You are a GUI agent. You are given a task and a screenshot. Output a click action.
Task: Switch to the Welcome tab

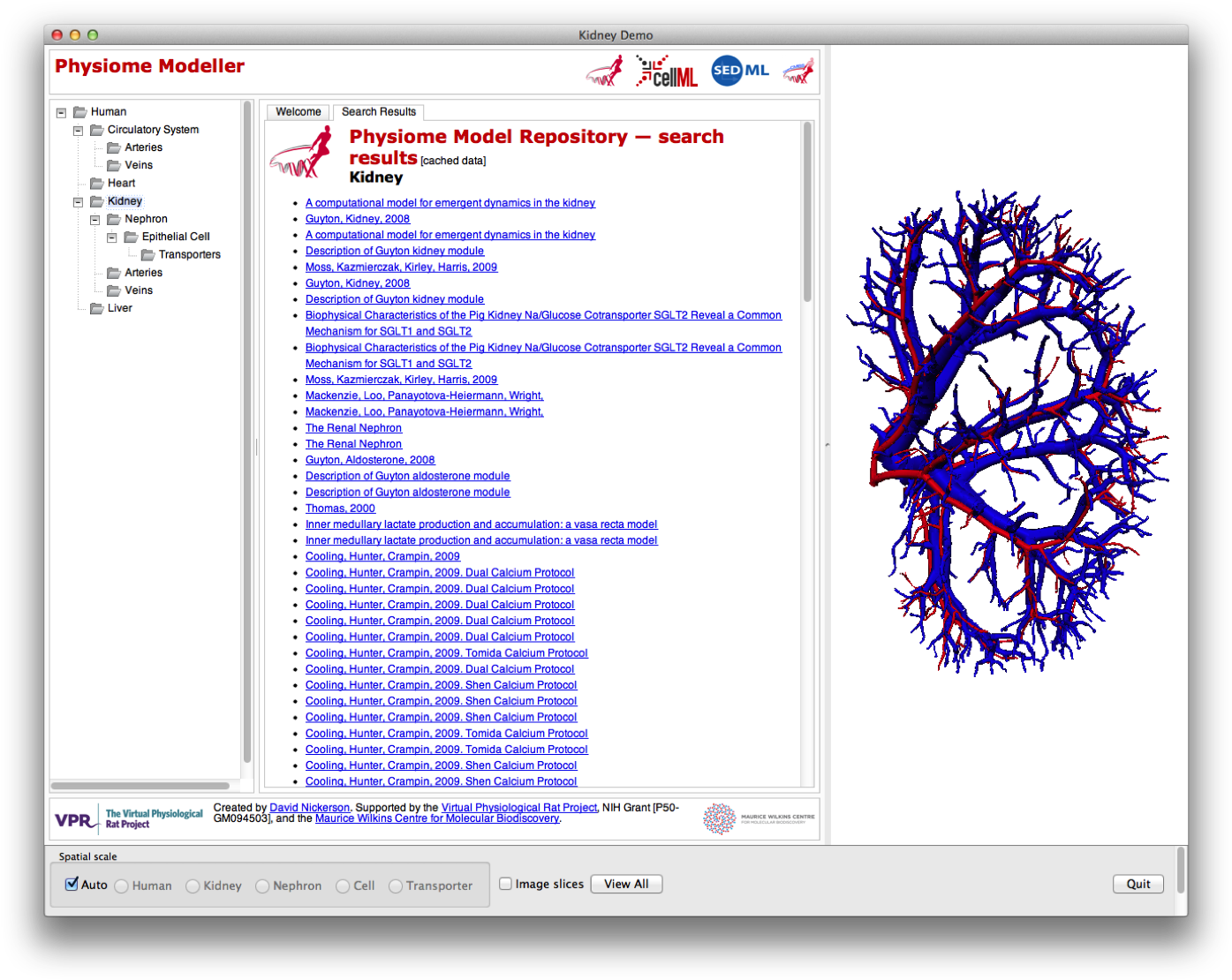(x=298, y=111)
